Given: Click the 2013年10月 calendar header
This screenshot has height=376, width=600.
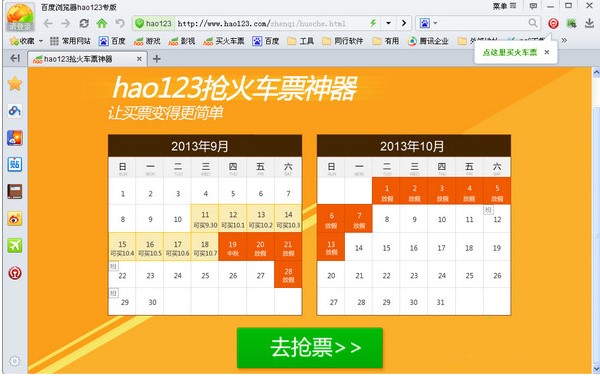Looking at the screenshot, I should click(x=414, y=146).
